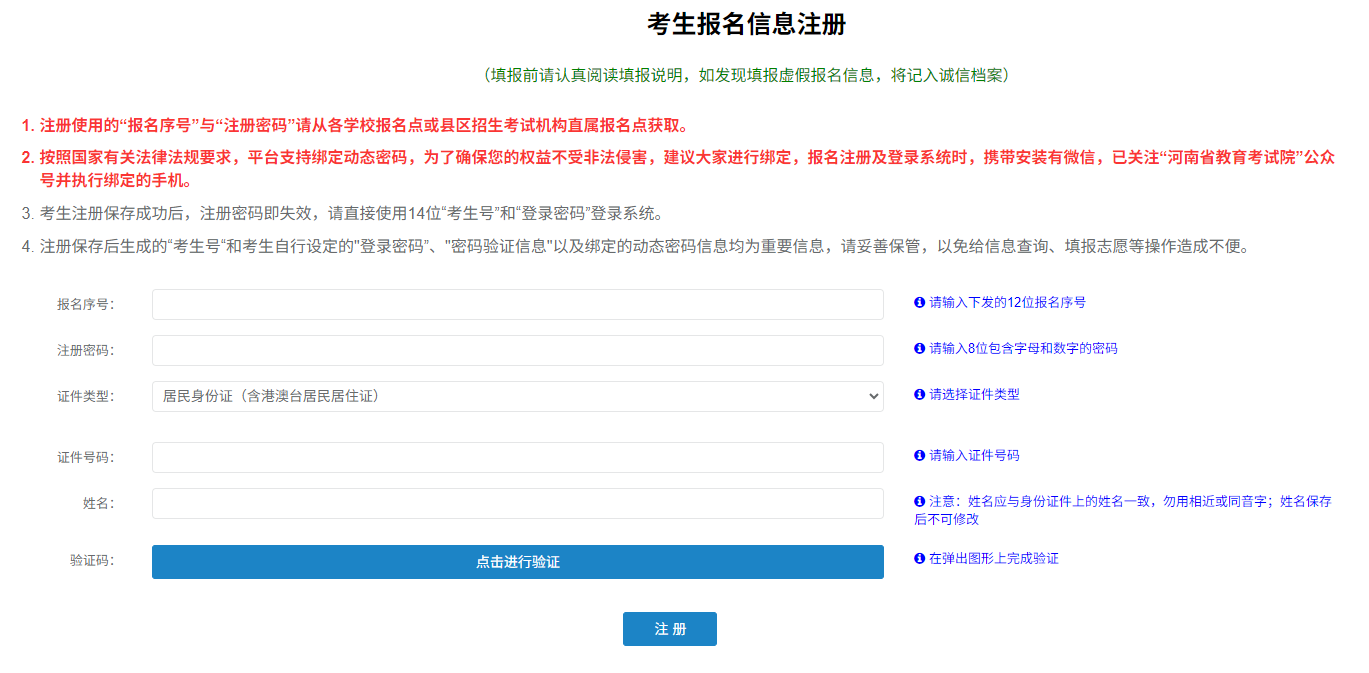The image size is (1369, 673).
Task: Click the info icon next to 请选择证件类型
Action: point(920,395)
